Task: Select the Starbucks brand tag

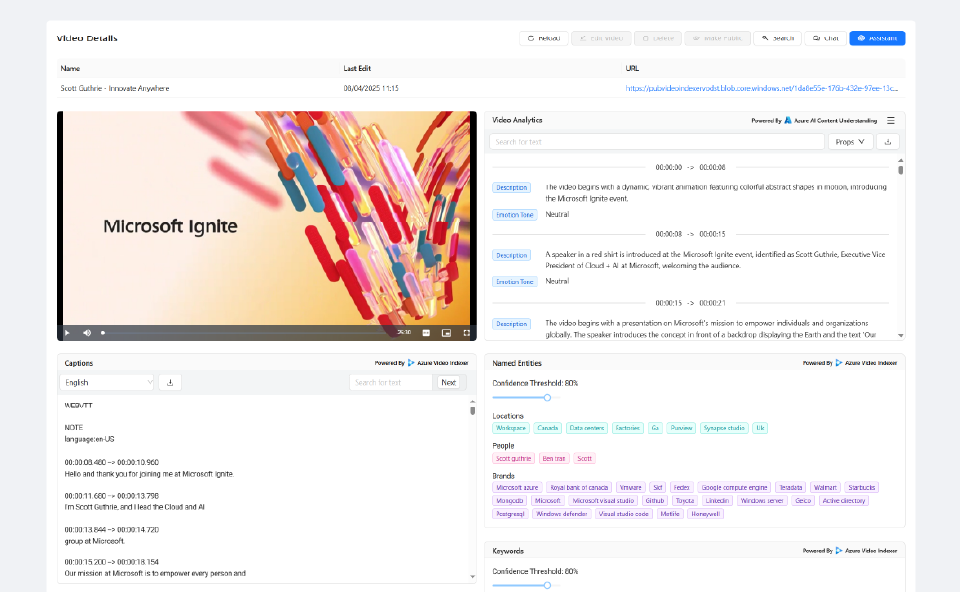Action: point(861,488)
